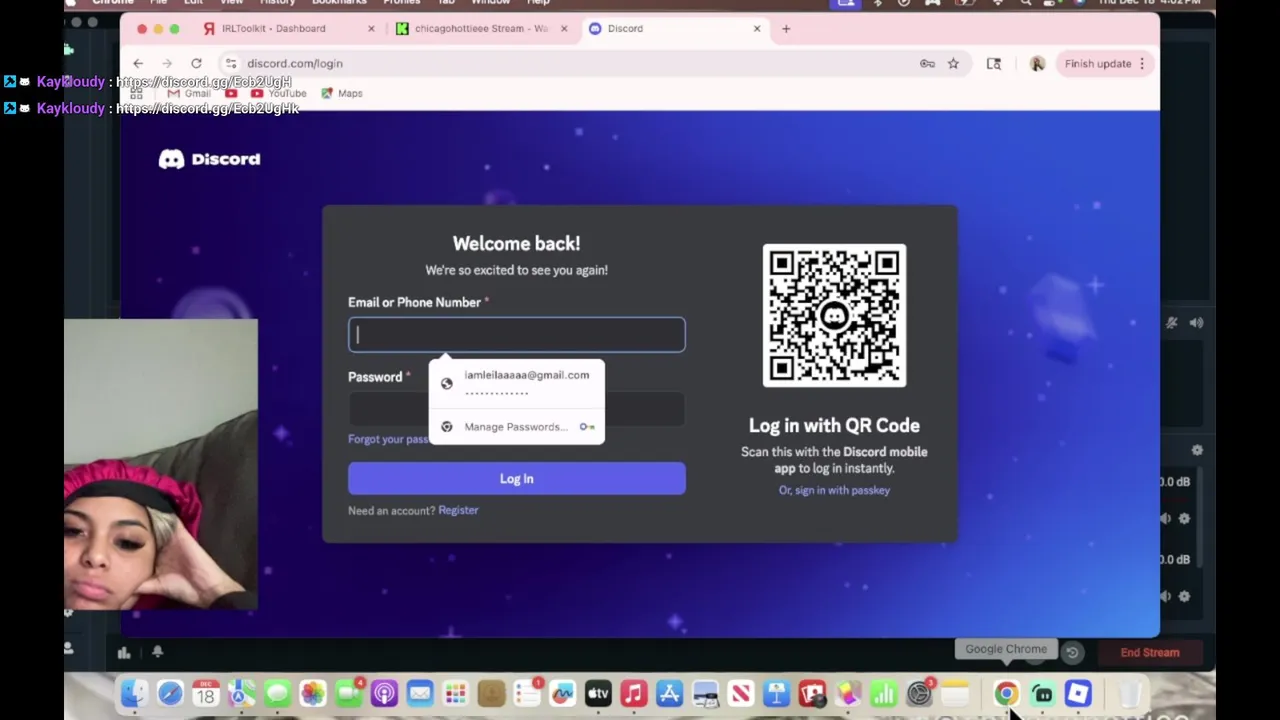Open Safari from the dock
This screenshot has width=1280, height=720.
pyautogui.click(x=170, y=693)
